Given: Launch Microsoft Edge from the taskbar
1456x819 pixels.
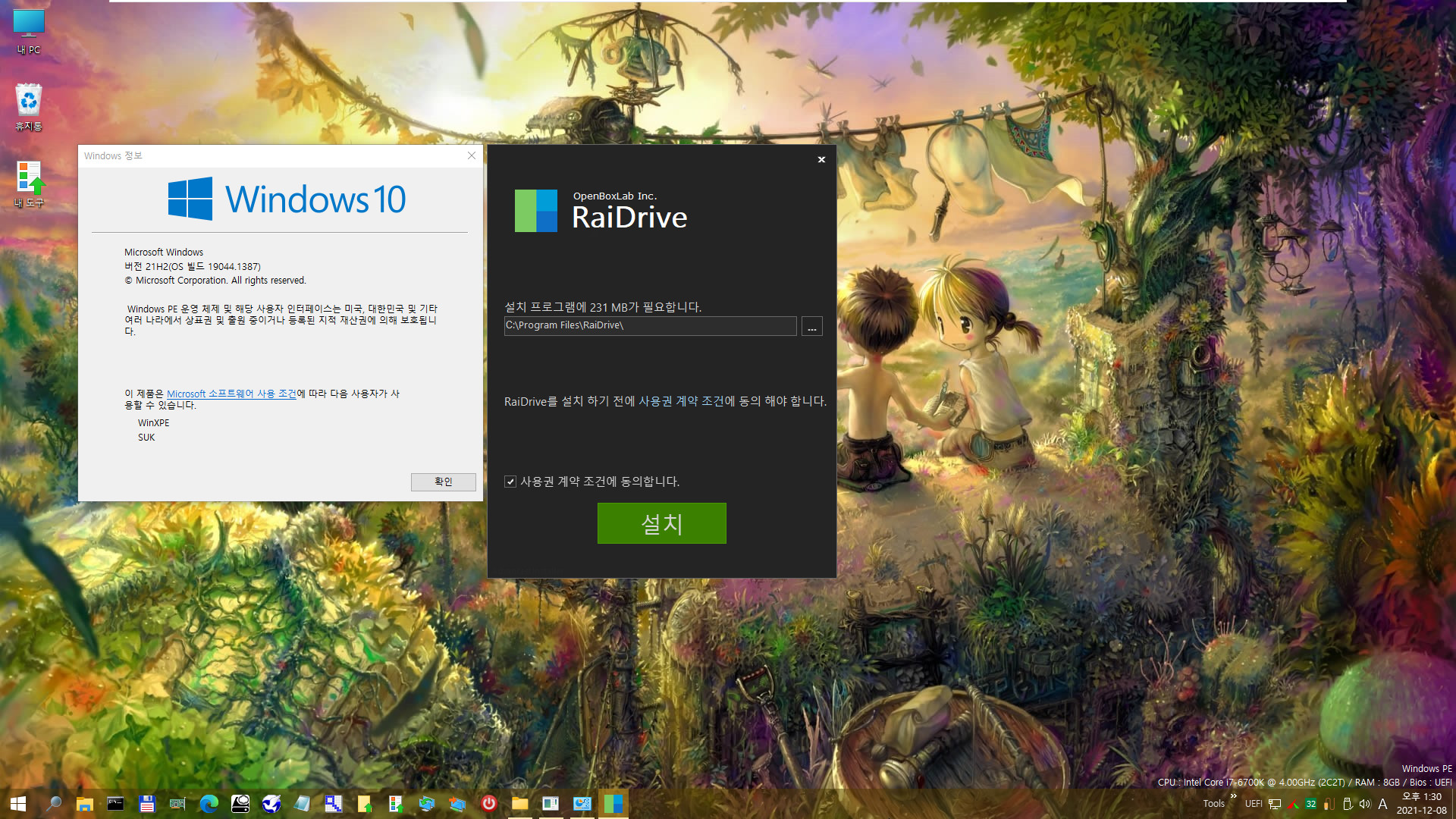Looking at the screenshot, I should [209, 803].
